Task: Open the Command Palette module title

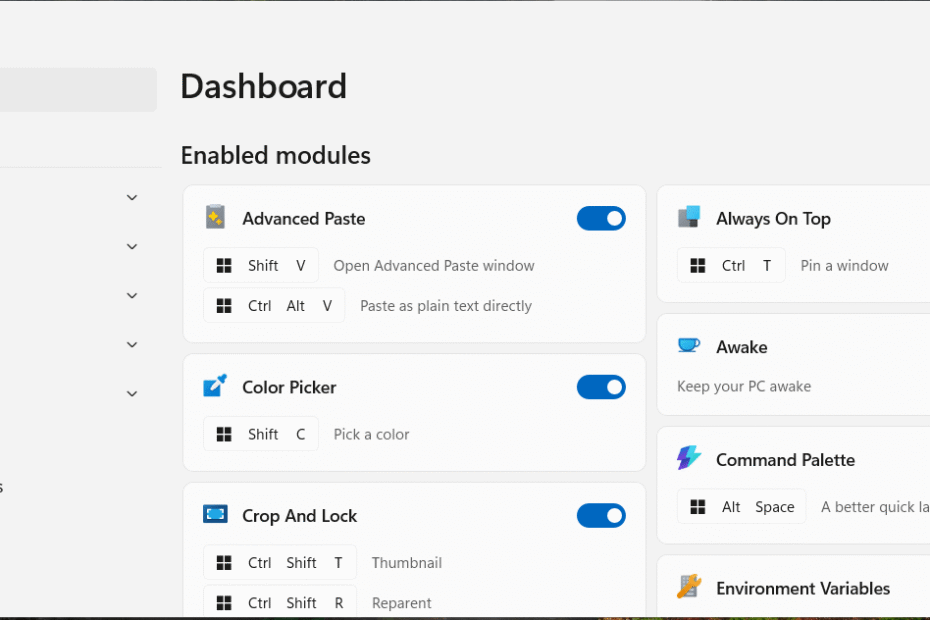Action: (x=786, y=460)
